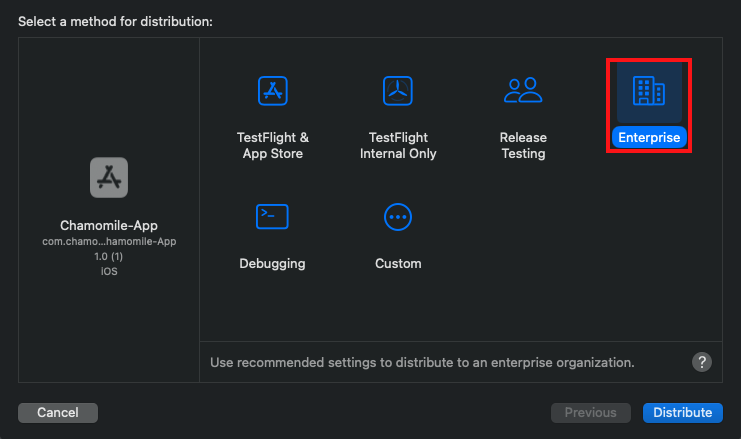The image size is (741, 439).
Task: Click the "Custom" text label
Action: [398, 264]
